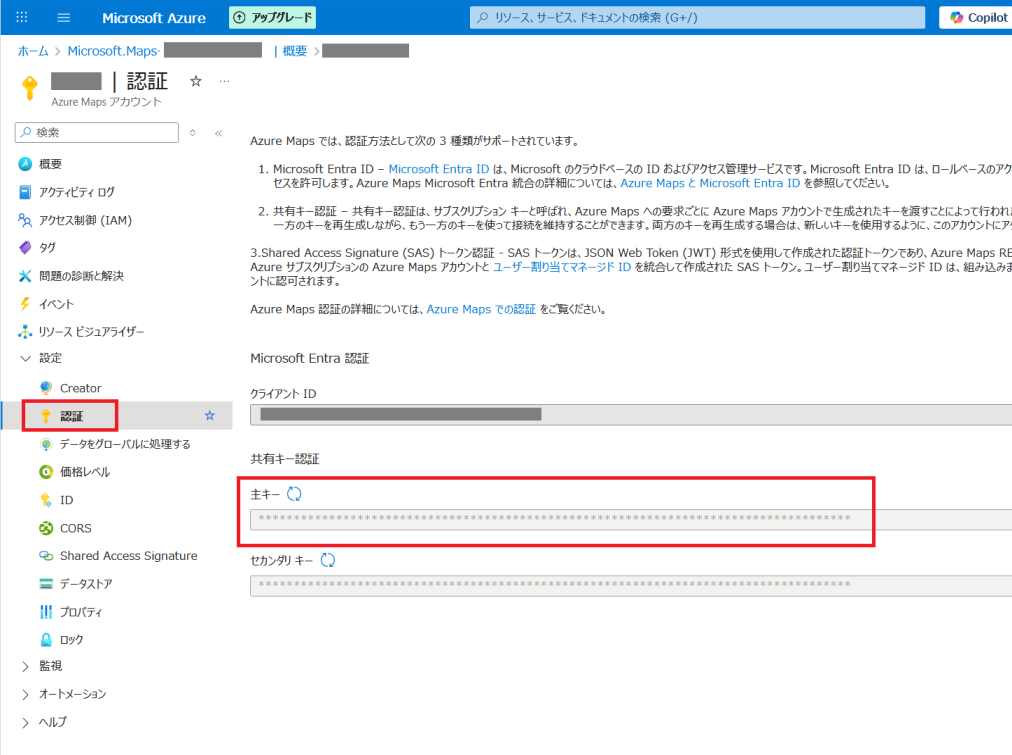The image size is (1012, 755).
Task: Click the 問題の診断と解決 wrench icon
Action: coord(25,276)
